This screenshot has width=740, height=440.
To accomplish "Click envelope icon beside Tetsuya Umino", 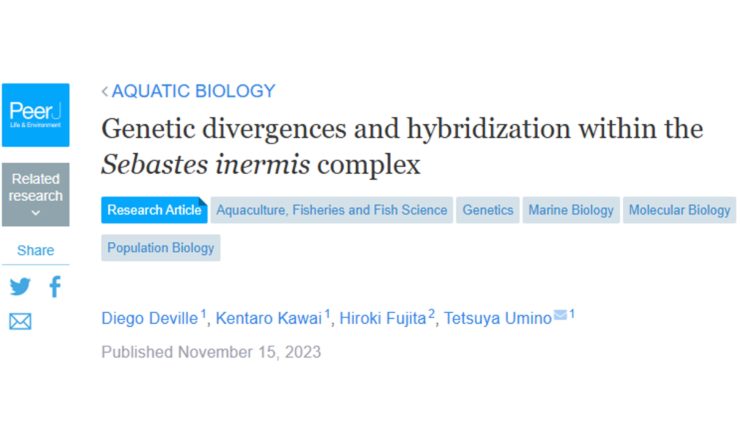I will 560,316.
